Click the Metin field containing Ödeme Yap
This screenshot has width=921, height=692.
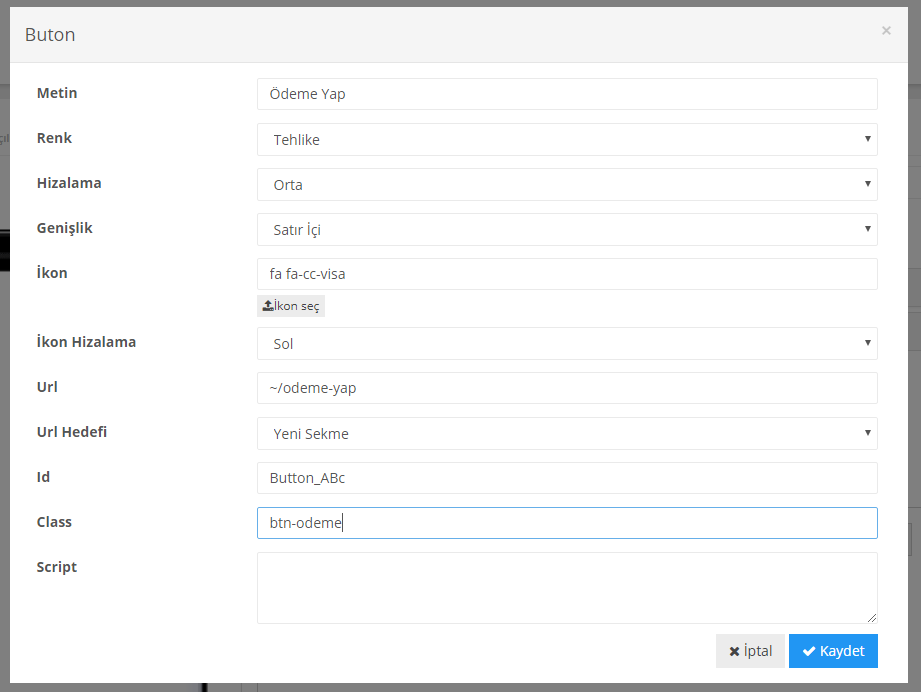(x=567, y=94)
